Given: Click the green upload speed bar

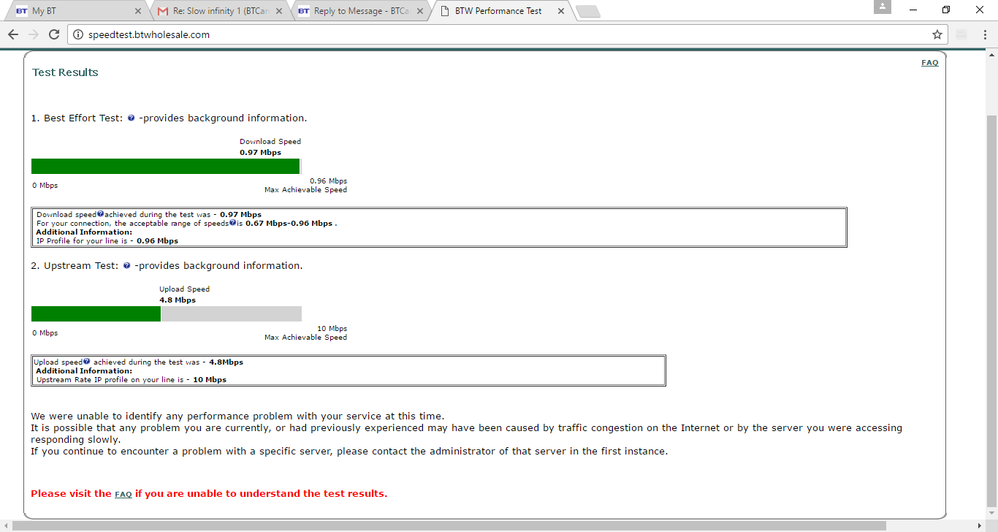Looking at the screenshot, I should 96,314.
